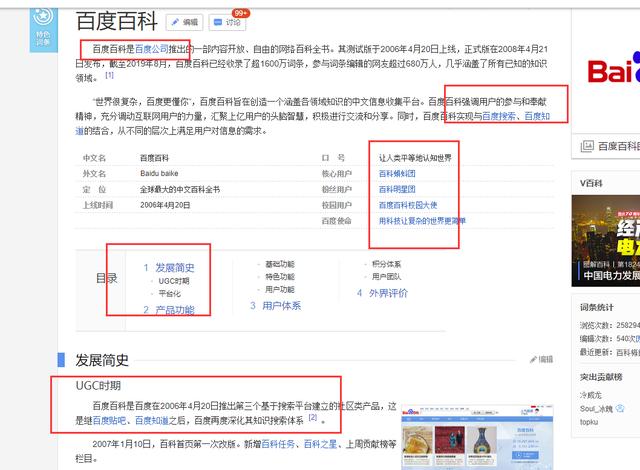The image size is (640, 470).
Task: Open contributor 冷威龙 profile
Action: click(x=591, y=395)
